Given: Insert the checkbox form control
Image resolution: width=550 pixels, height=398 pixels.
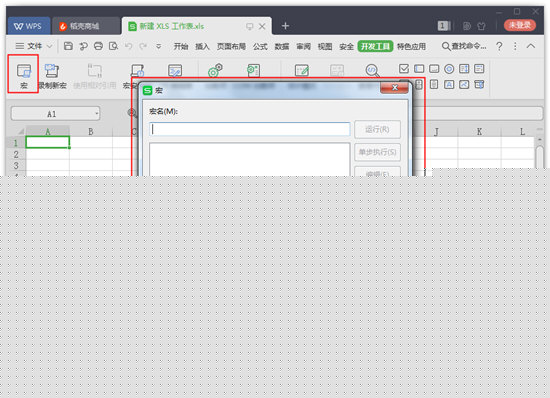Looking at the screenshot, I should 404,69.
